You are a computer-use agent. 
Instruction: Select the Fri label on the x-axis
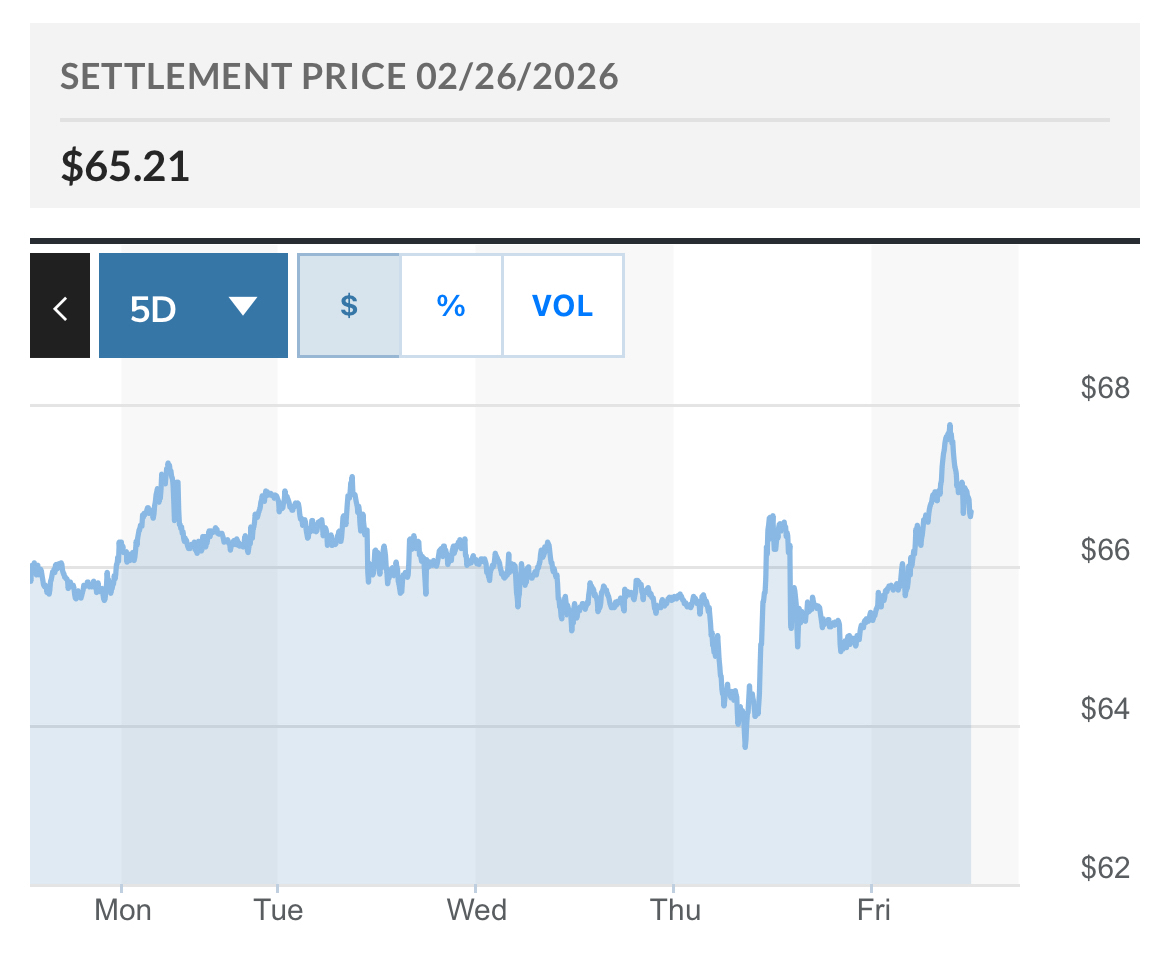pyautogui.click(x=873, y=910)
